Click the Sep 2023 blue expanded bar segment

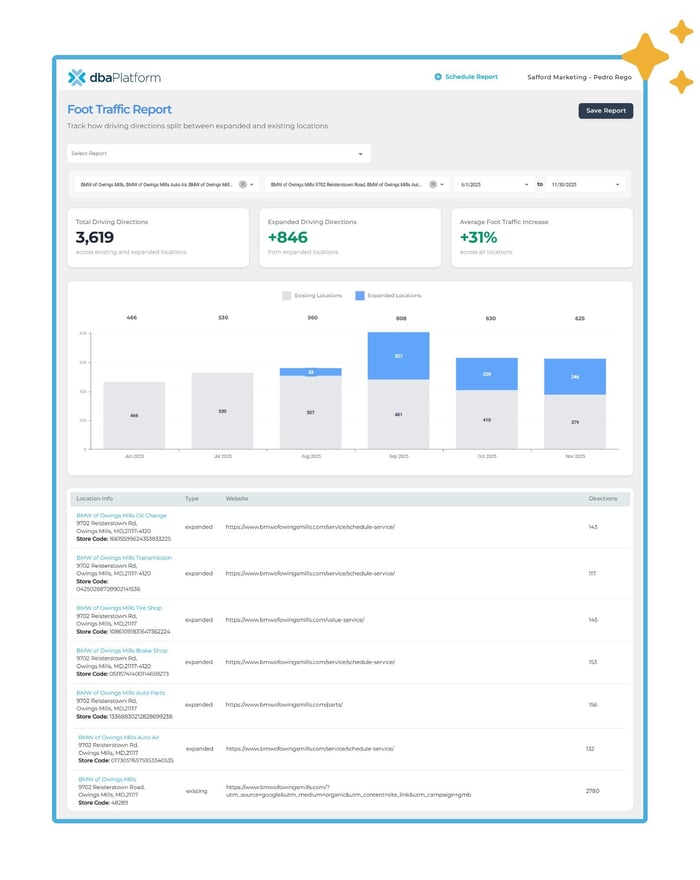398,356
